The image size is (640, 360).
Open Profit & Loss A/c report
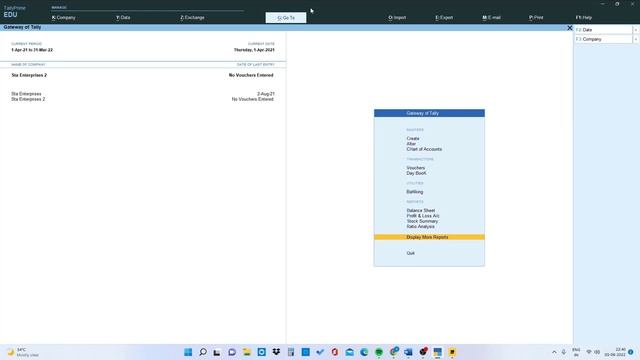(x=423, y=216)
